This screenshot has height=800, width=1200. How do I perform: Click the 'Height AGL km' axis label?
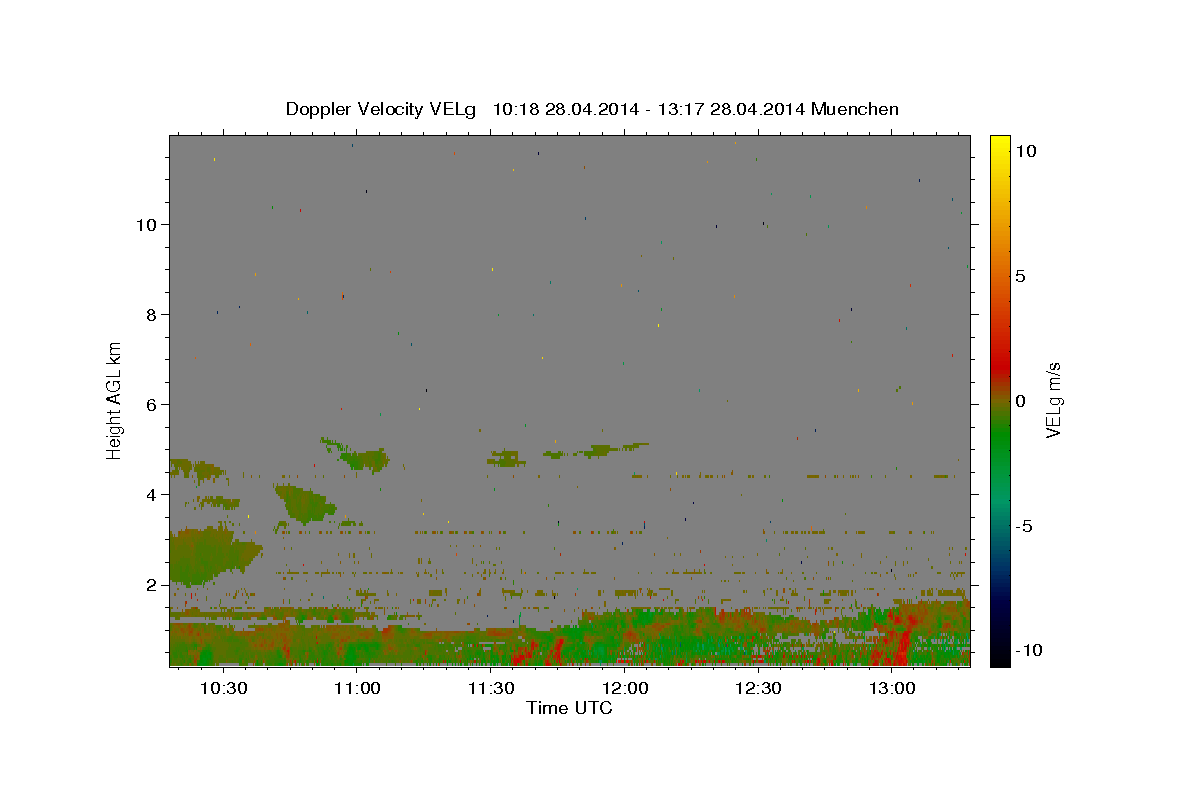115,401
